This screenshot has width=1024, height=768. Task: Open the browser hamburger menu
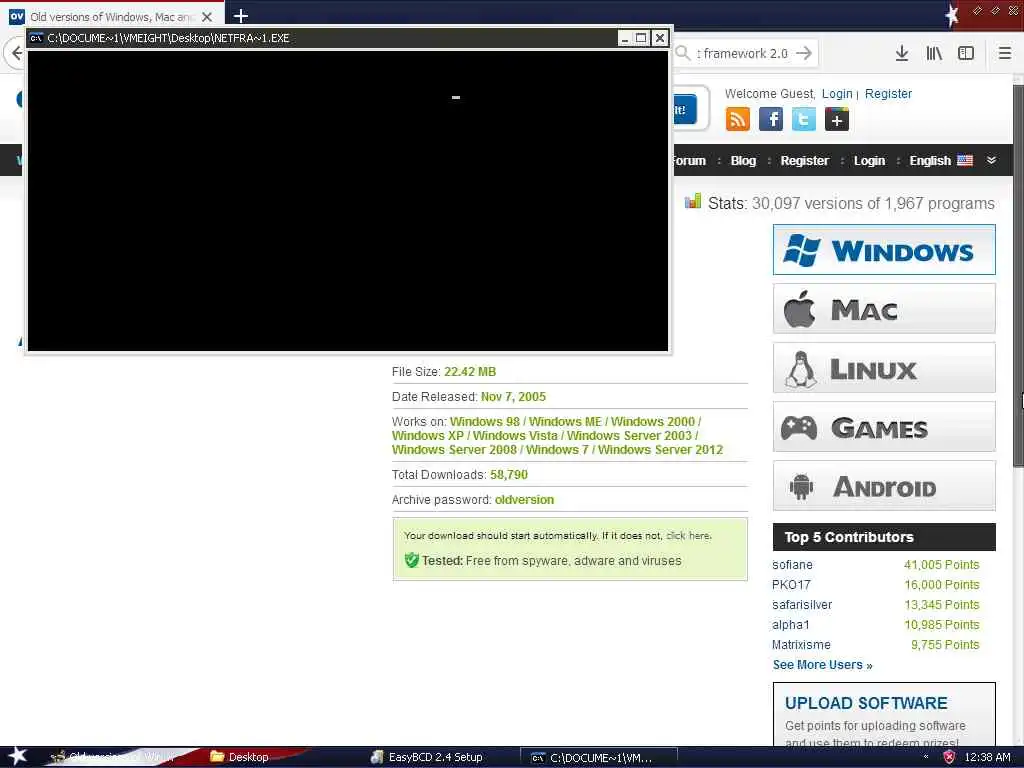pyautogui.click(x=1005, y=54)
